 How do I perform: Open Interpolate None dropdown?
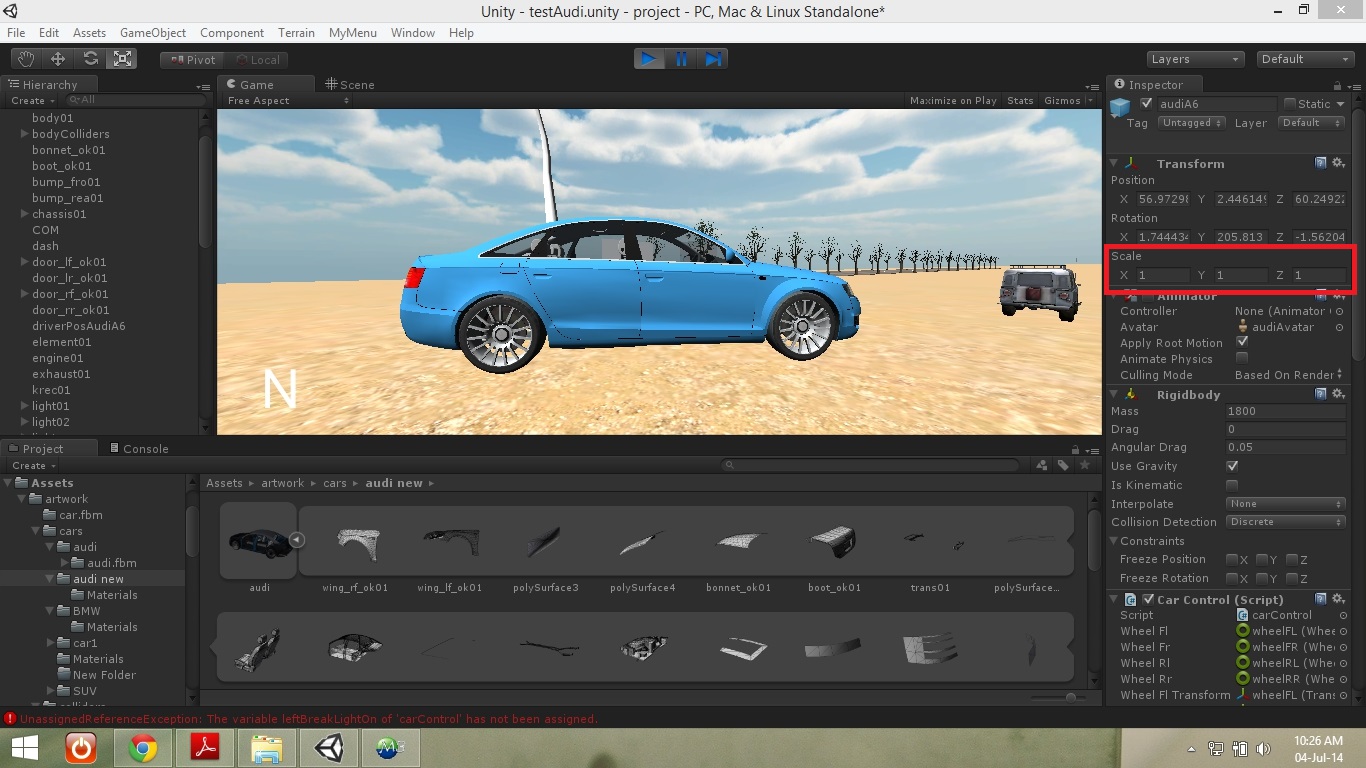(1285, 504)
